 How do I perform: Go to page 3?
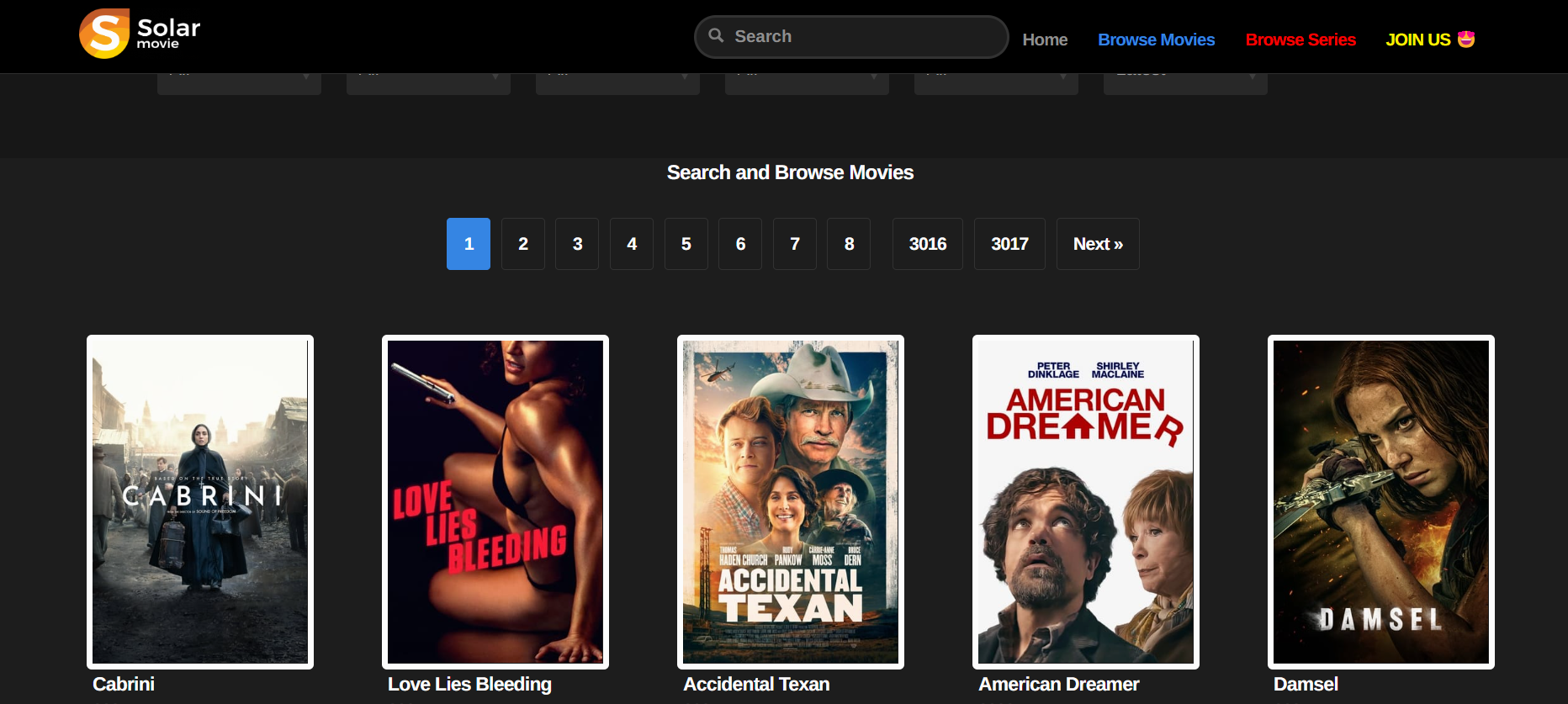click(577, 244)
